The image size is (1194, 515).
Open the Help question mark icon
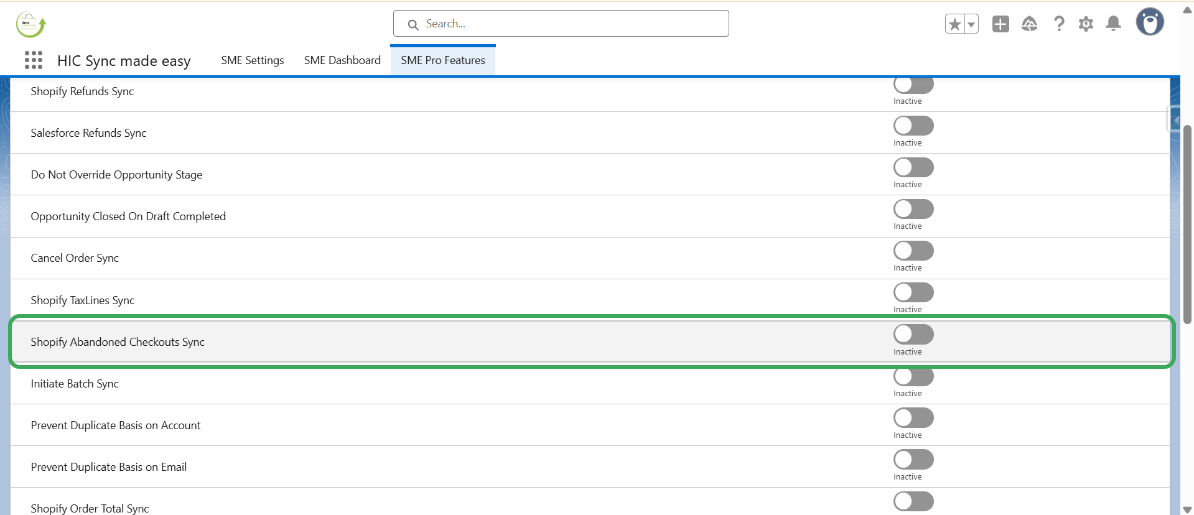click(1058, 24)
